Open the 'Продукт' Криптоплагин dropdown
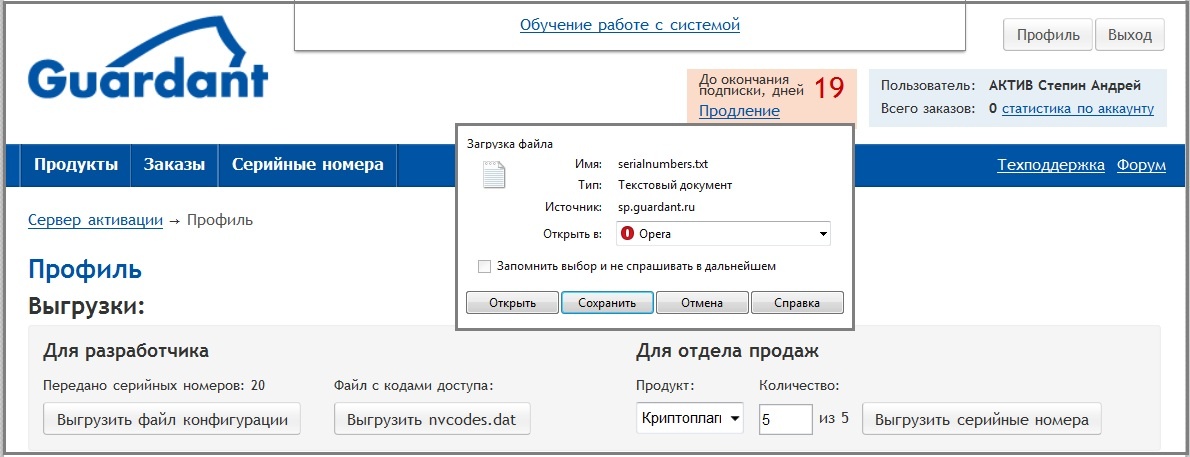This screenshot has width=1190, height=457. [x=690, y=419]
